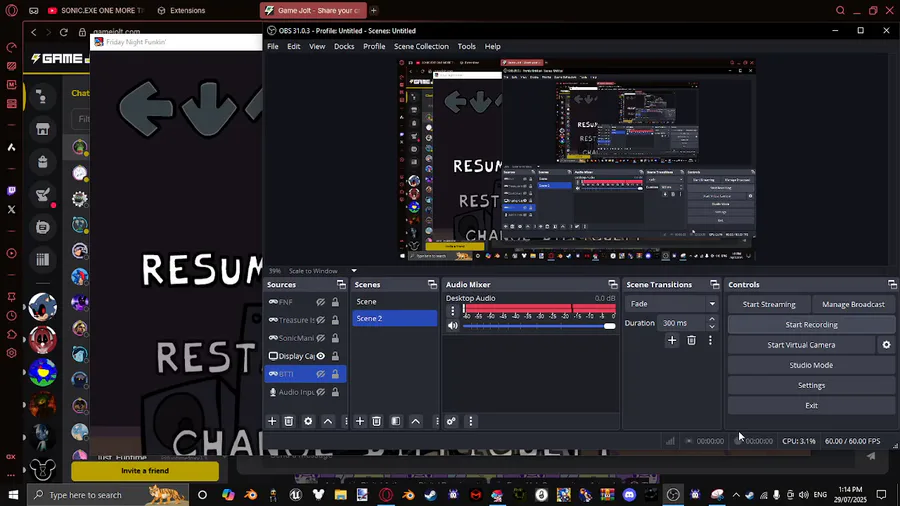Toggle visibility of Treasure Is source
900x506 pixels.
321,320
